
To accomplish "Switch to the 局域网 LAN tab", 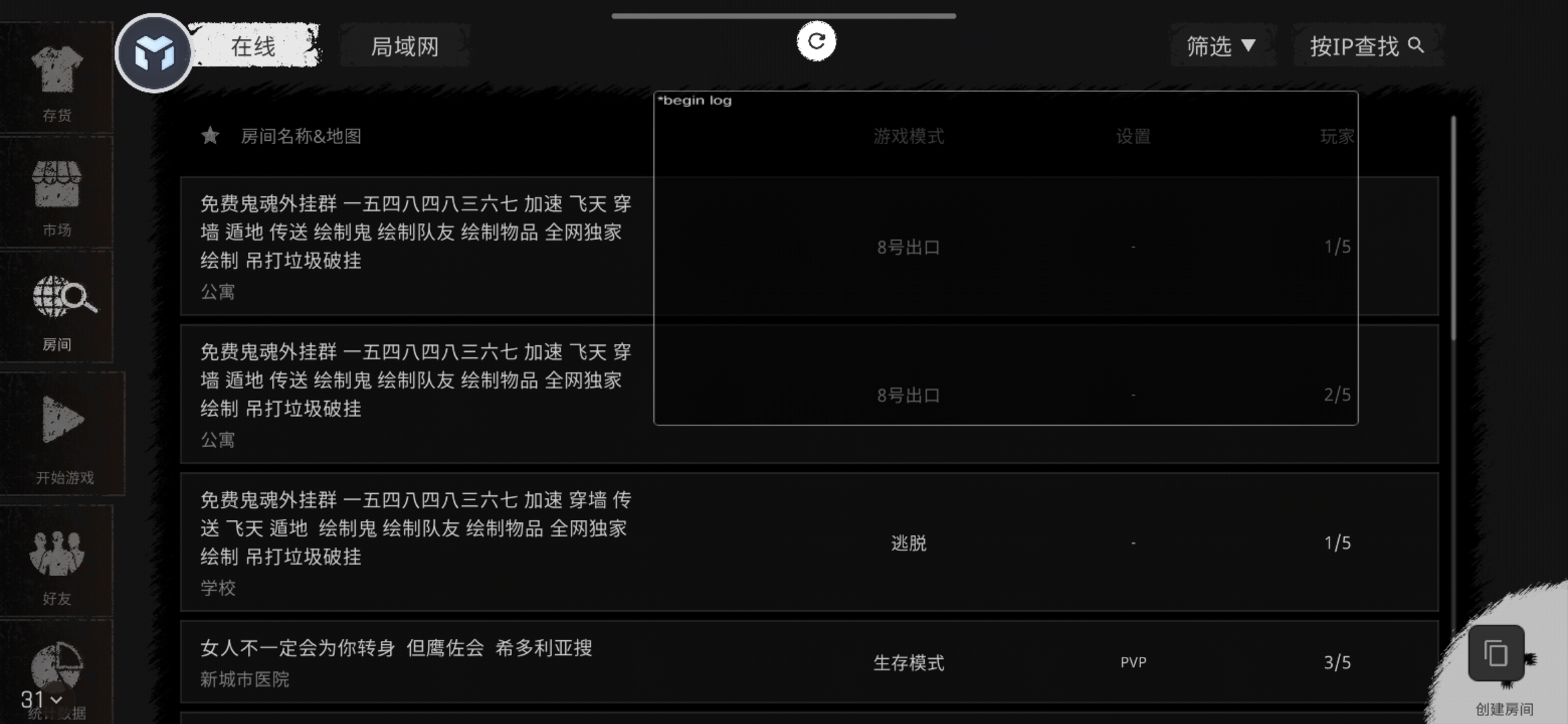I will [405, 46].
